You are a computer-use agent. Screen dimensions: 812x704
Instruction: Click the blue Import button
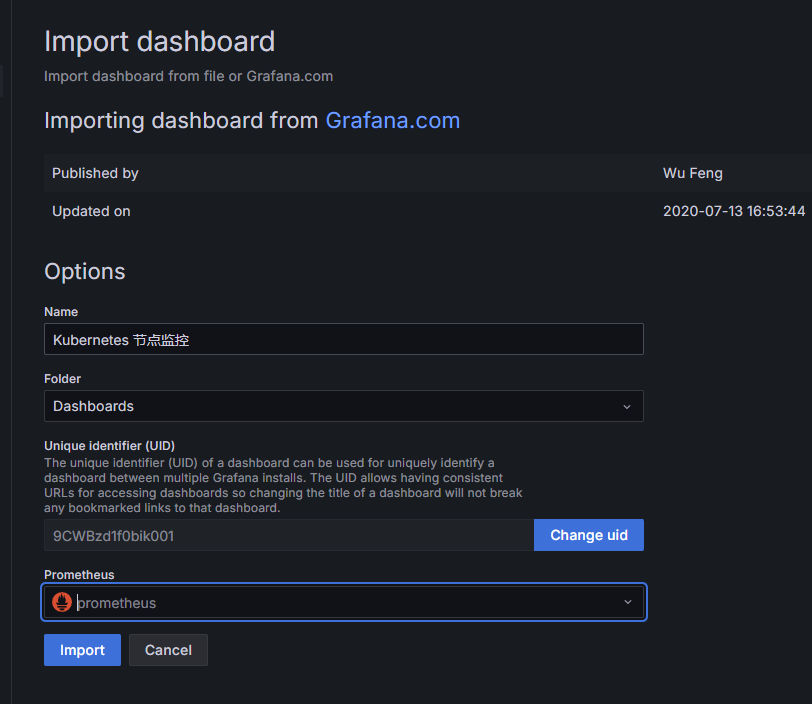tap(82, 650)
